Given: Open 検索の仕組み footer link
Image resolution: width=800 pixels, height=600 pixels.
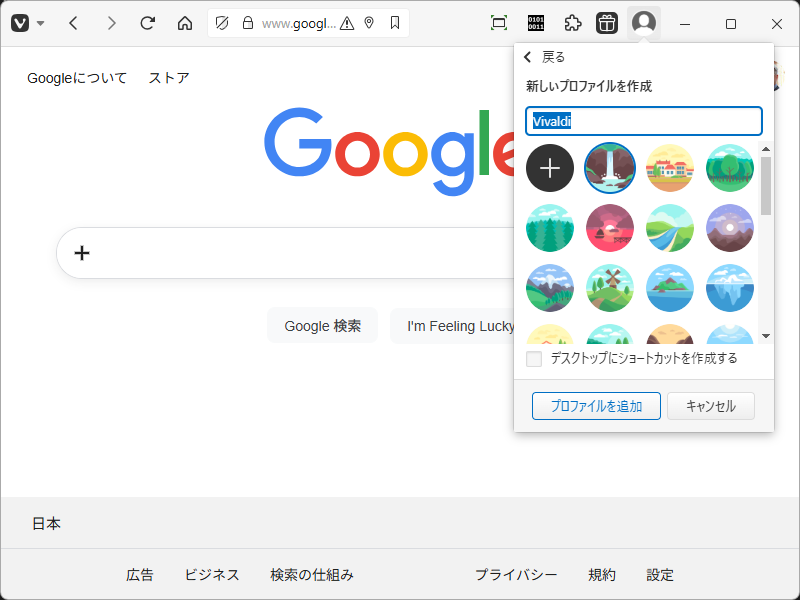Looking at the screenshot, I should pos(312,575).
